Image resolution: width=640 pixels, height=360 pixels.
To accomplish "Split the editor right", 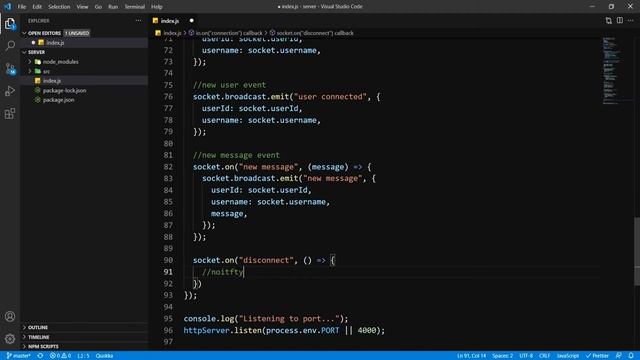I will pos(620,20).
